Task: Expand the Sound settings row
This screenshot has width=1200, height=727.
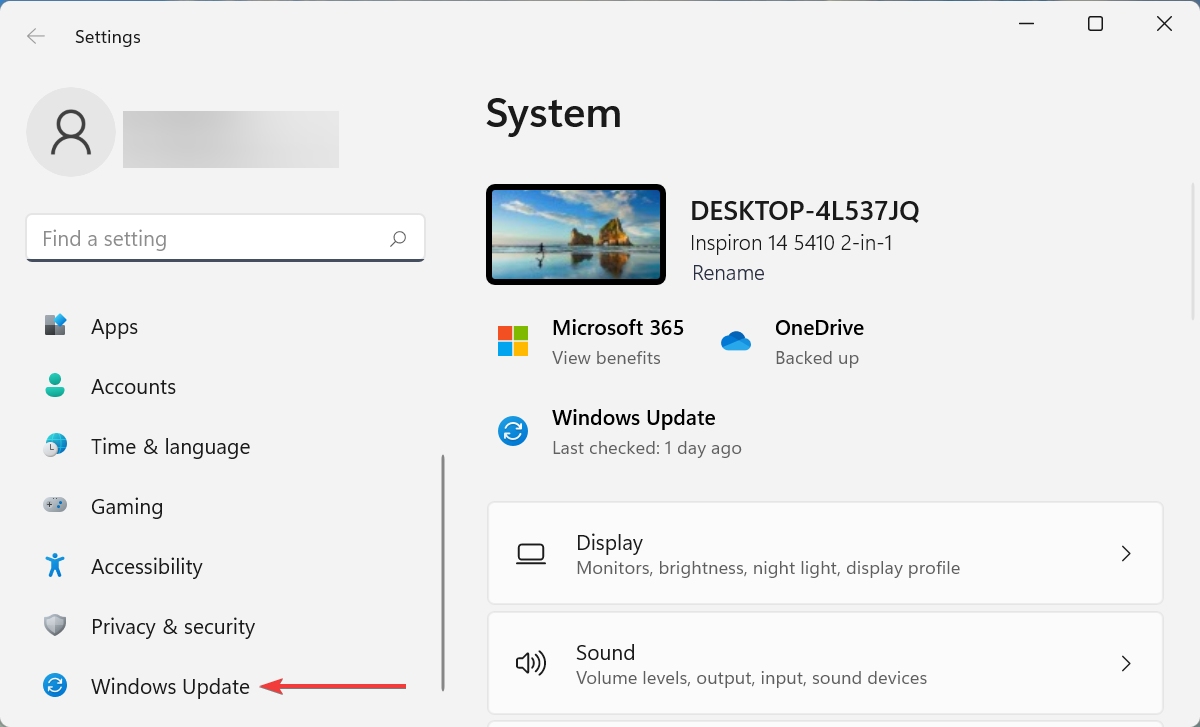Action: 825,663
